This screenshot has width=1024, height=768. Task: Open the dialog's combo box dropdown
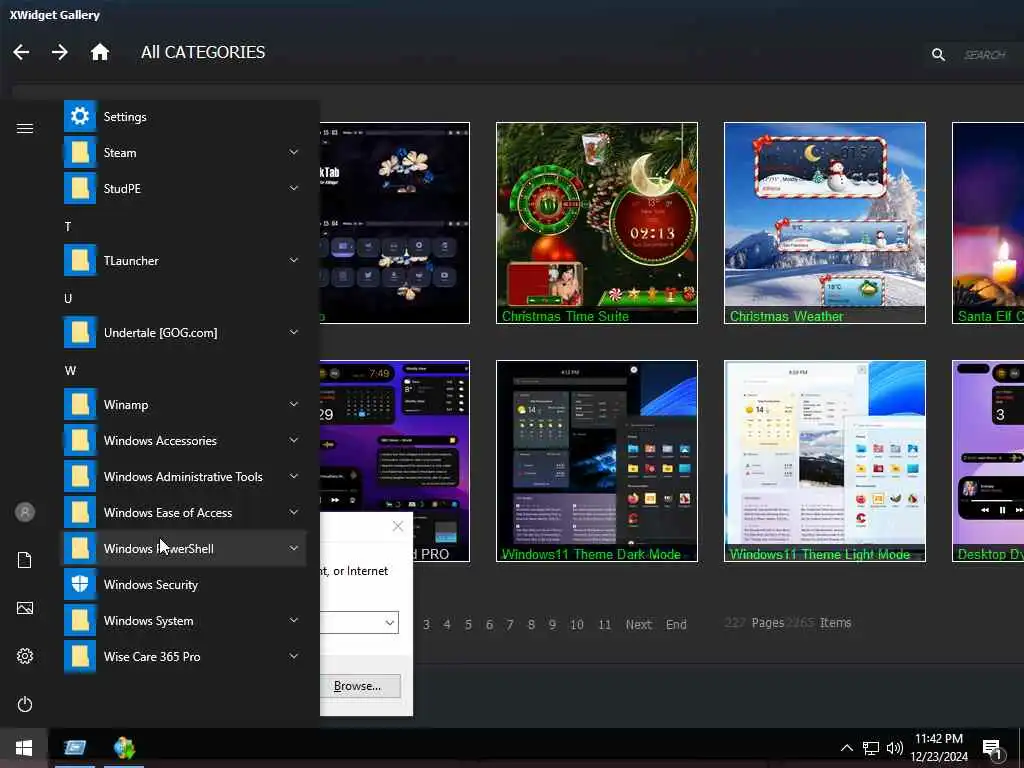pos(389,622)
